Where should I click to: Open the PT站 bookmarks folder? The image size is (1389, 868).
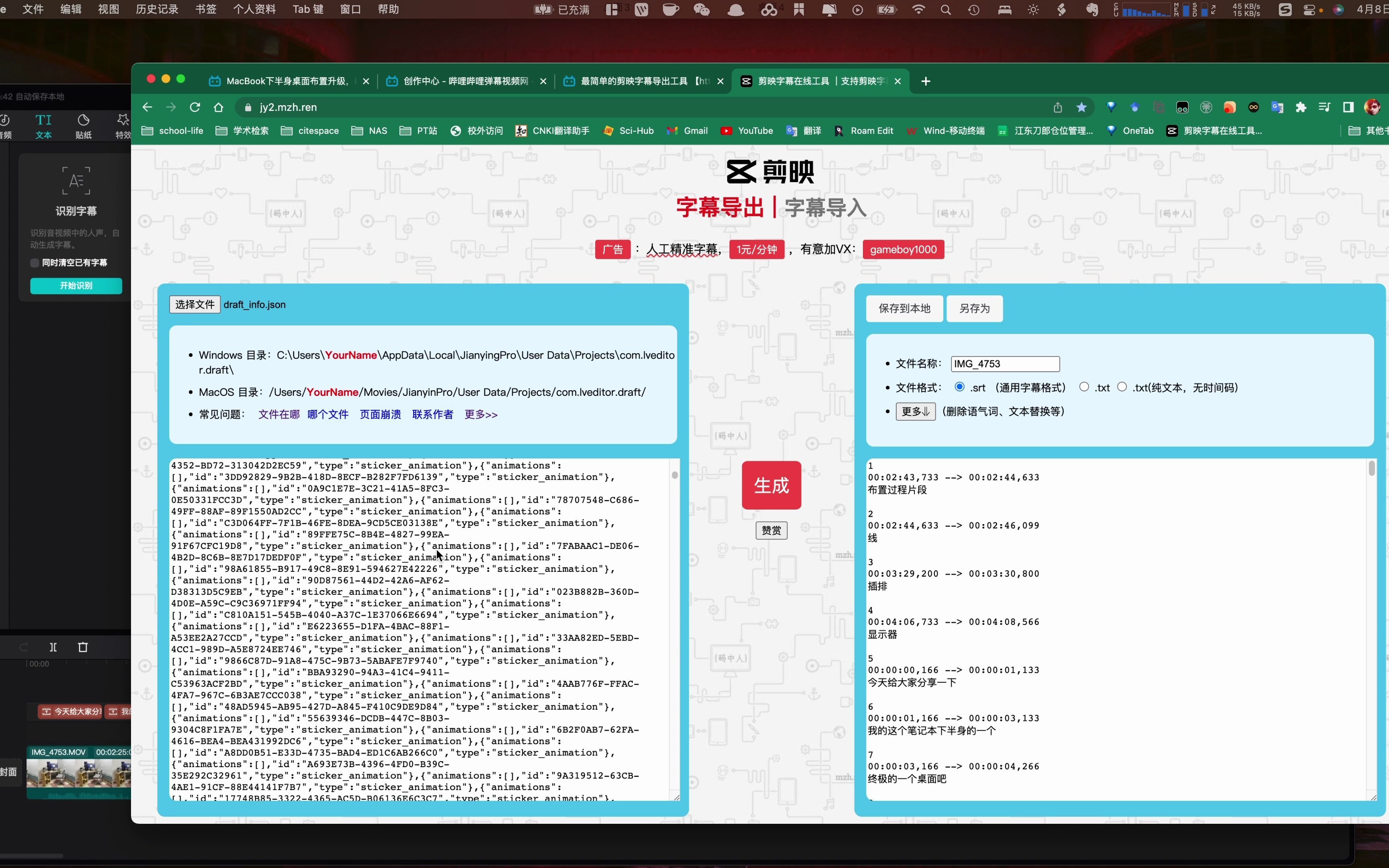tap(418, 131)
